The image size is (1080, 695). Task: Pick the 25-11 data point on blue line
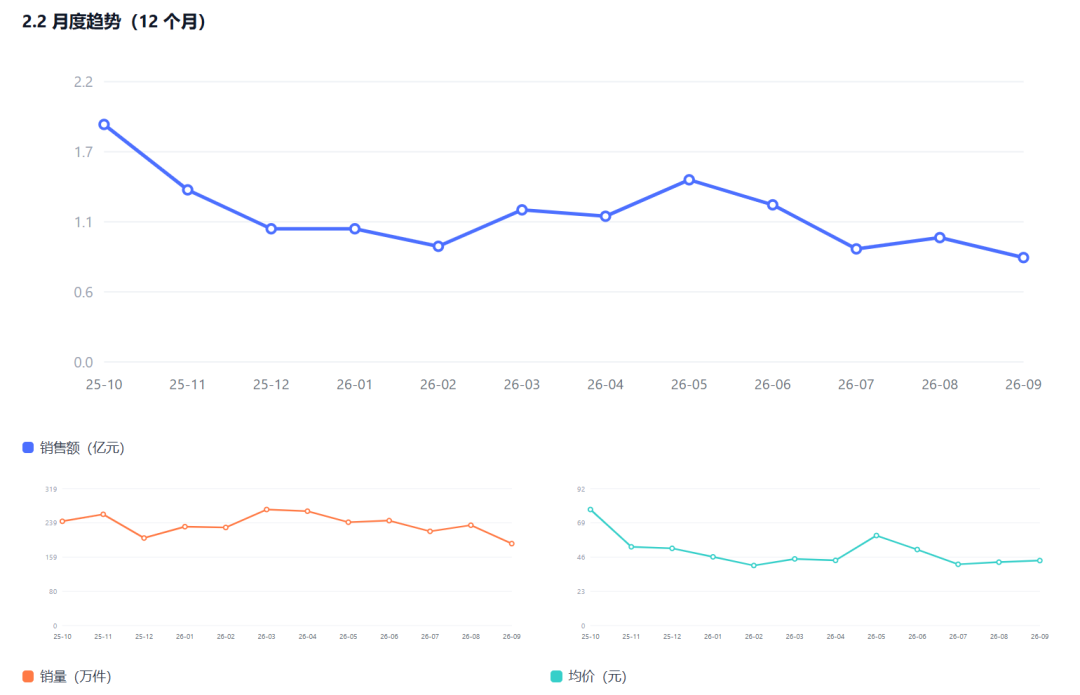pyautogui.click(x=187, y=189)
